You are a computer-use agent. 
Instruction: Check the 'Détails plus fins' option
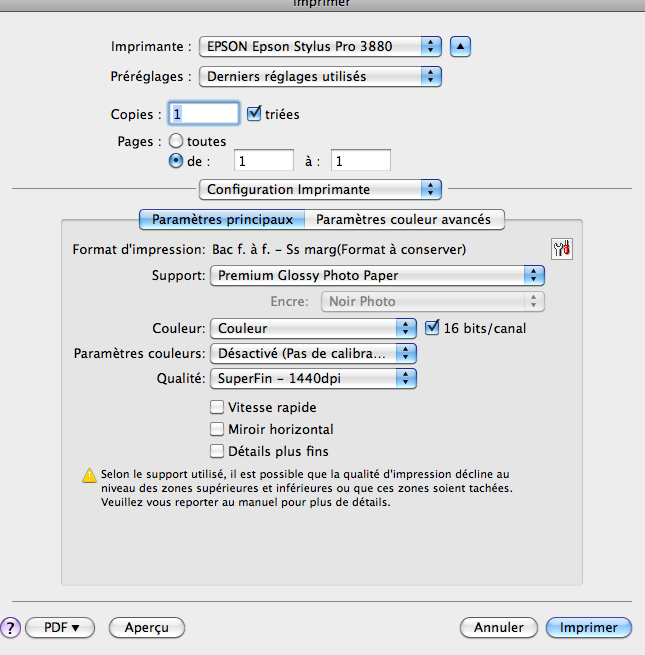coord(217,451)
